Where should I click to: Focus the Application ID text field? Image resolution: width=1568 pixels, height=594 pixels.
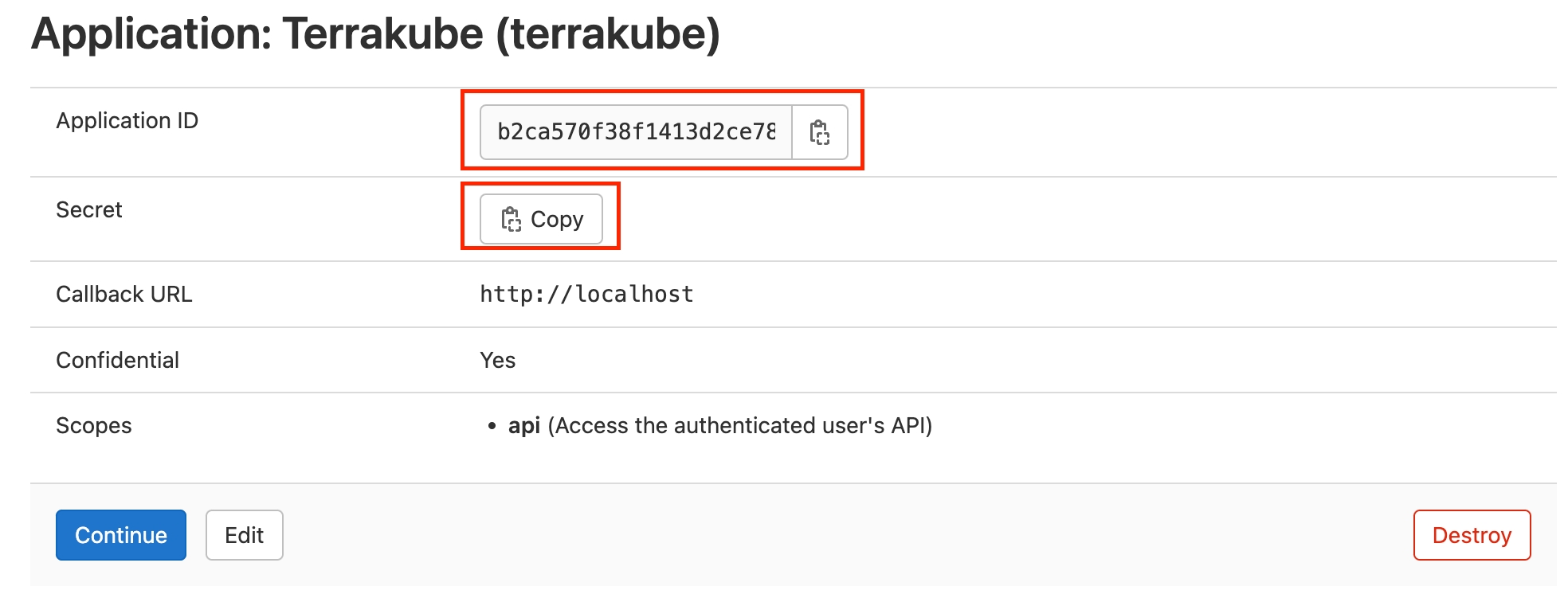click(x=636, y=132)
